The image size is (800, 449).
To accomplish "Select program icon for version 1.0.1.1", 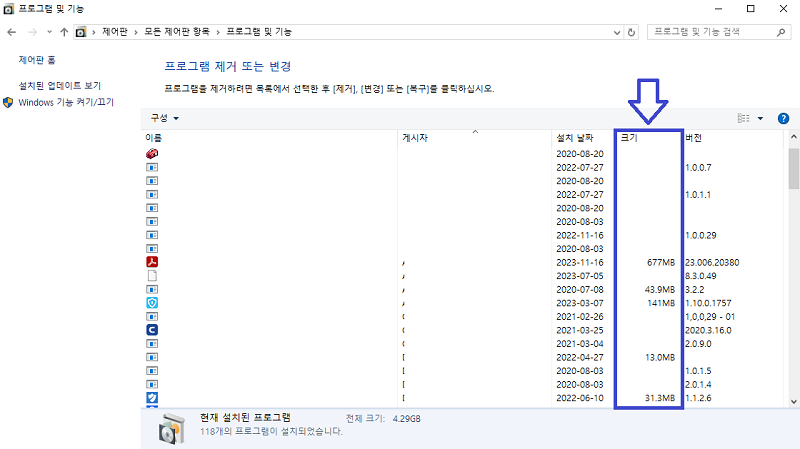I will pos(152,194).
